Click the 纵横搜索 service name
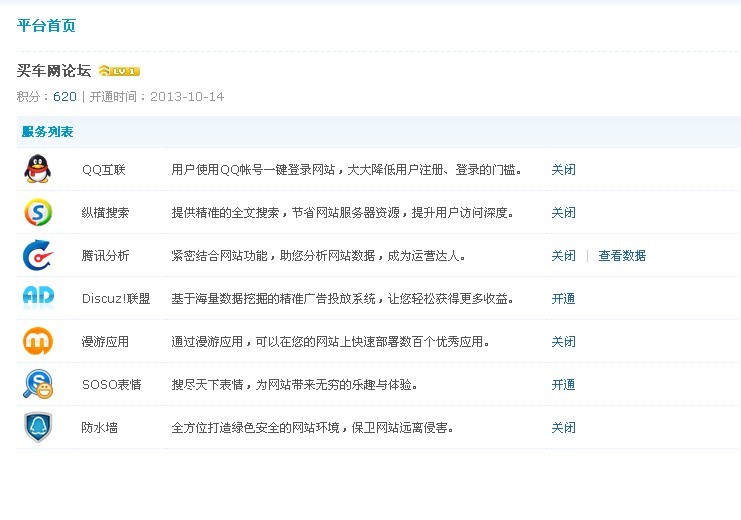Image resolution: width=741 pixels, height=520 pixels. (x=105, y=213)
